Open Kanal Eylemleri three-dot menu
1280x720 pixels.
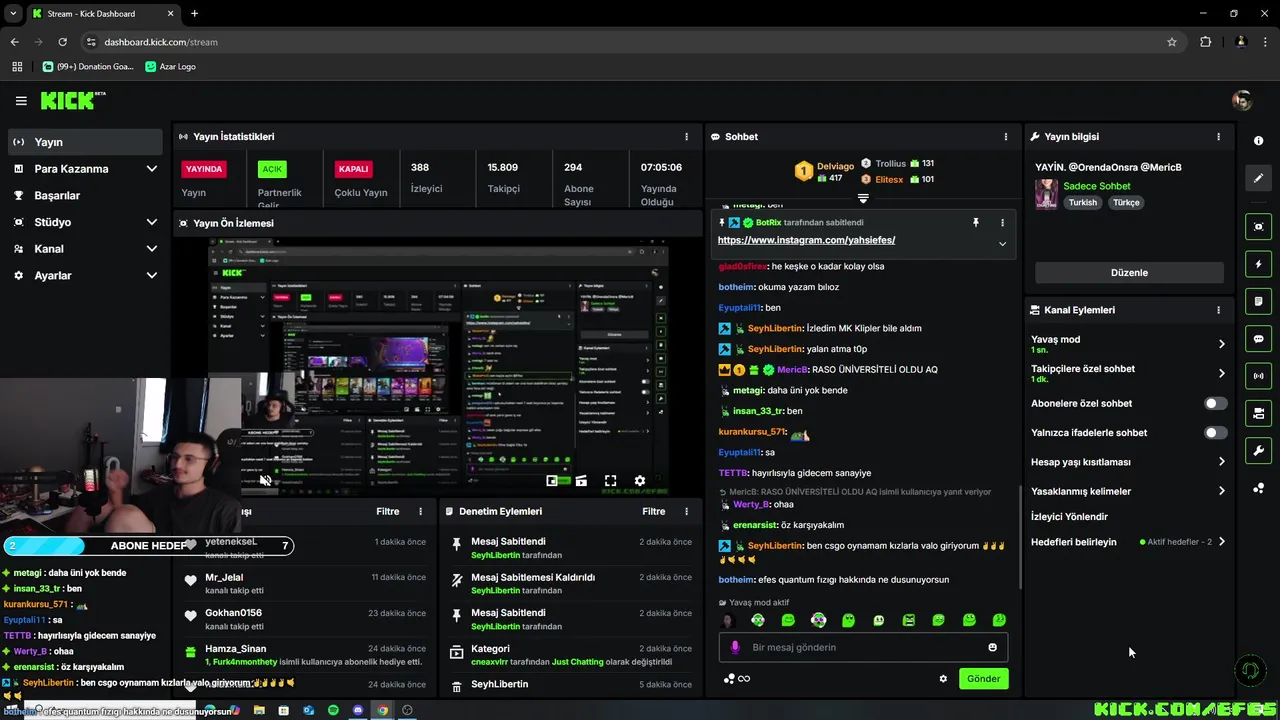click(1218, 310)
